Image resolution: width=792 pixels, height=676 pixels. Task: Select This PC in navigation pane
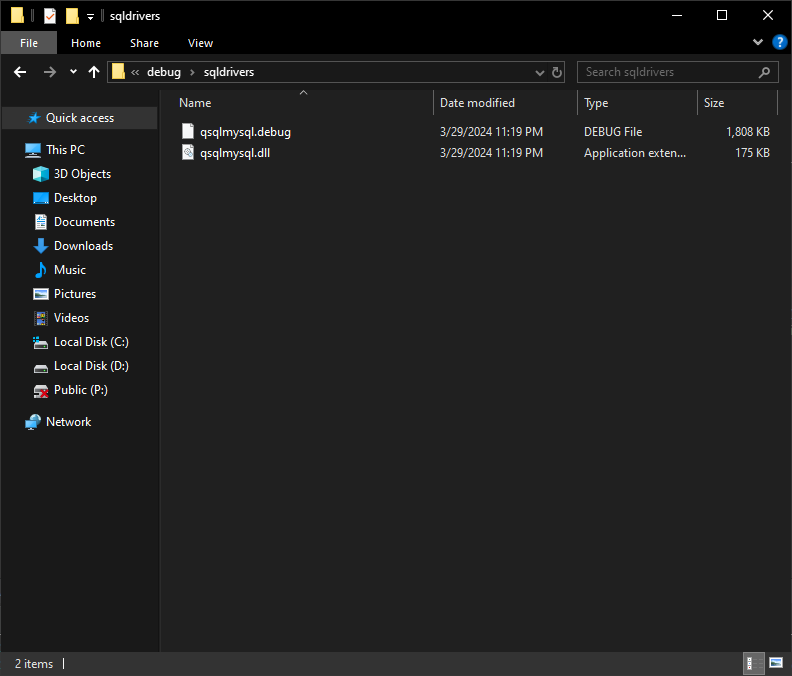[x=65, y=150]
